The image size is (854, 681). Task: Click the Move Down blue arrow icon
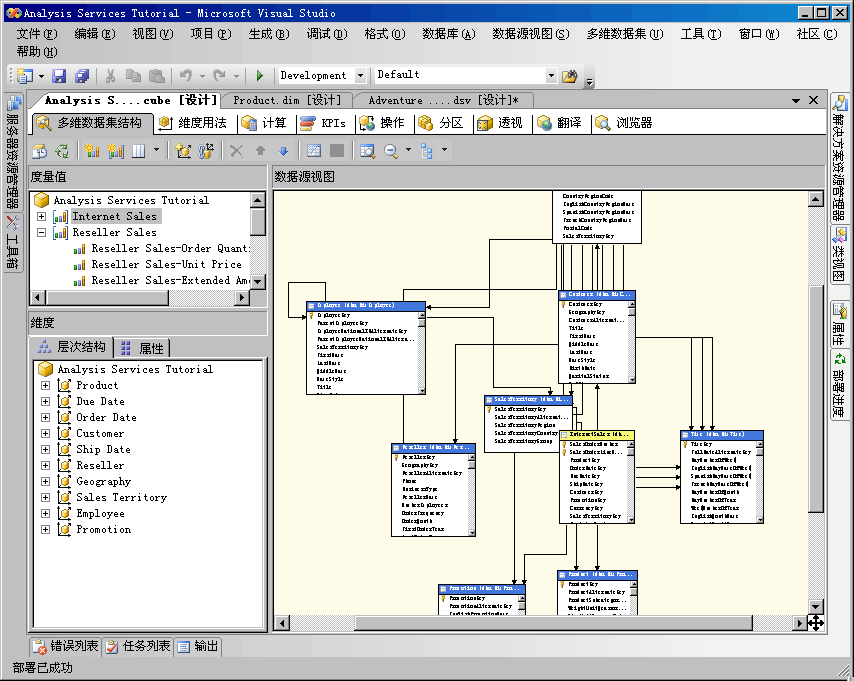tap(283, 151)
